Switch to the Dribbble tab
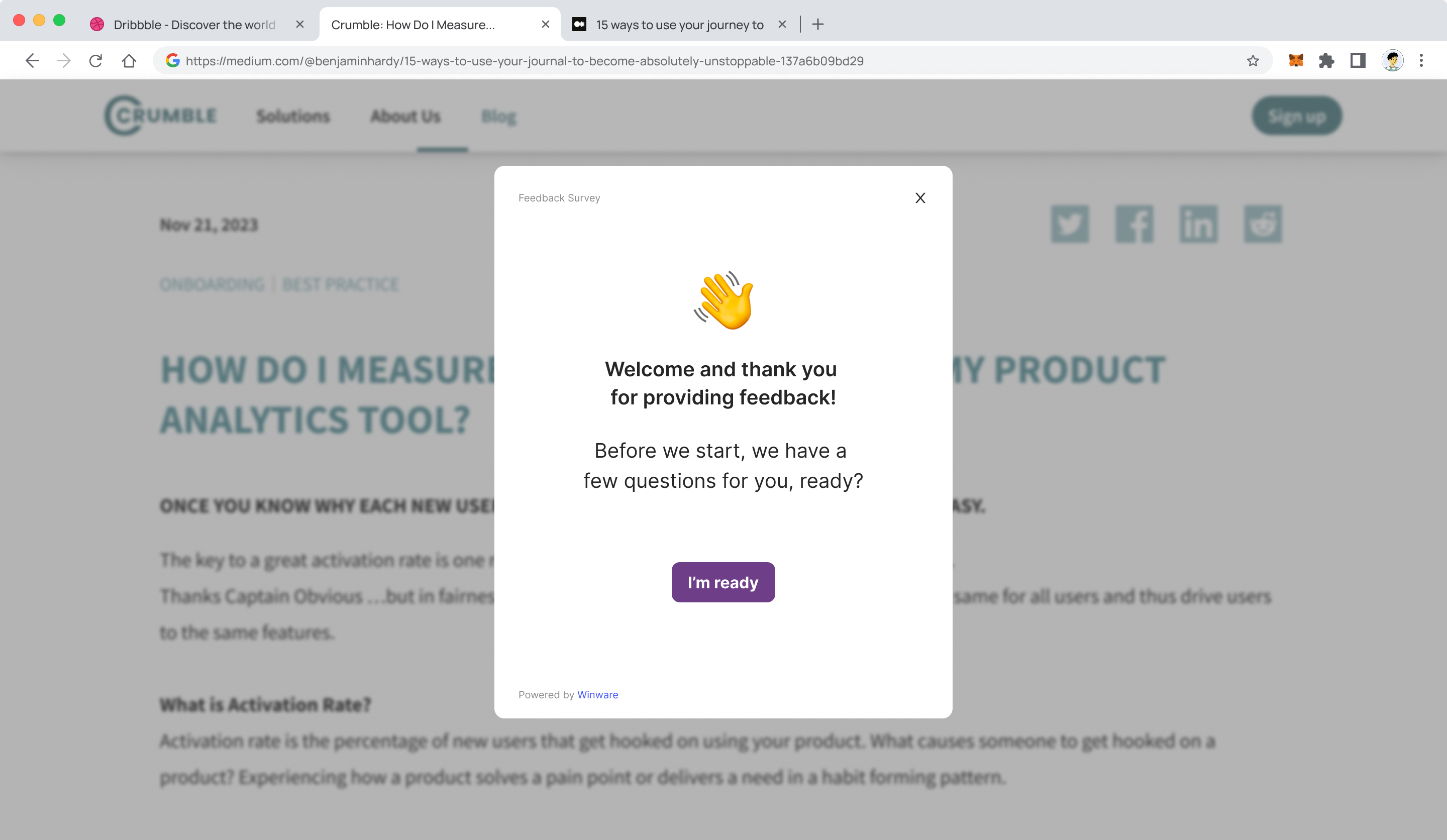This screenshot has width=1447, height=840. pos(194,25)
